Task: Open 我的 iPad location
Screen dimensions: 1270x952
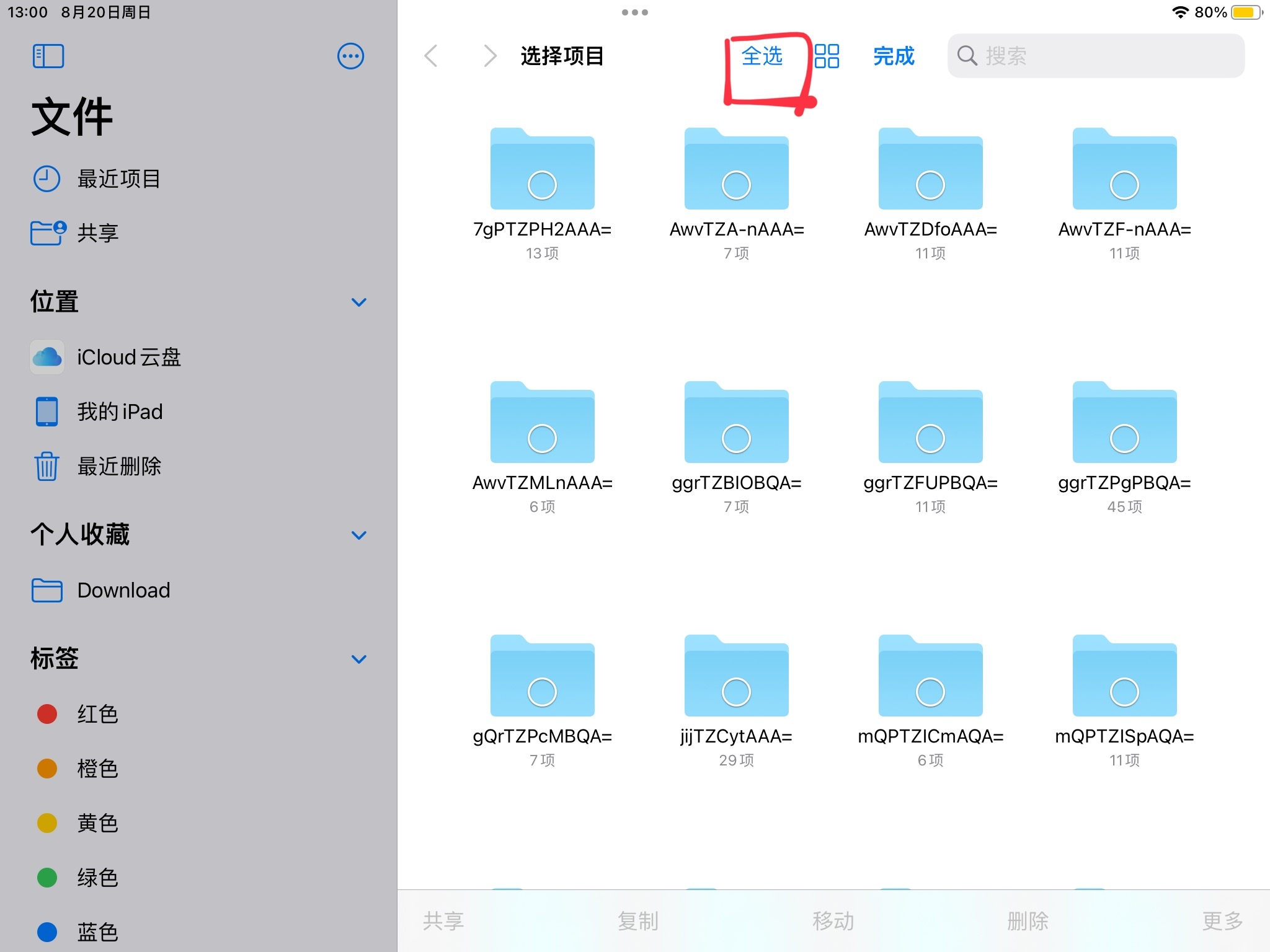Action: [97, 412]
